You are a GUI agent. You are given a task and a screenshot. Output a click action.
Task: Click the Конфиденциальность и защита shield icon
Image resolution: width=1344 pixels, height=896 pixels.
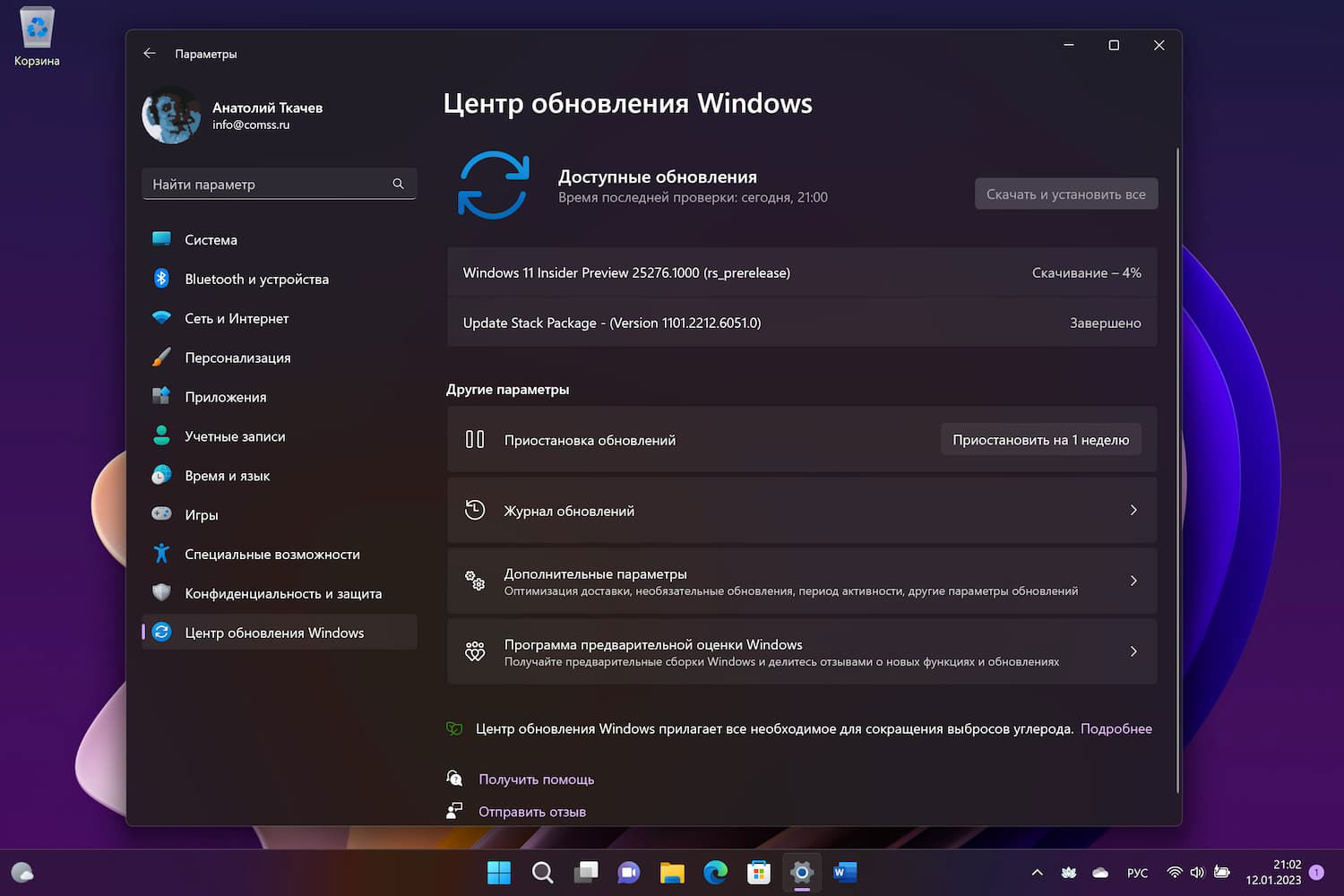161,593
